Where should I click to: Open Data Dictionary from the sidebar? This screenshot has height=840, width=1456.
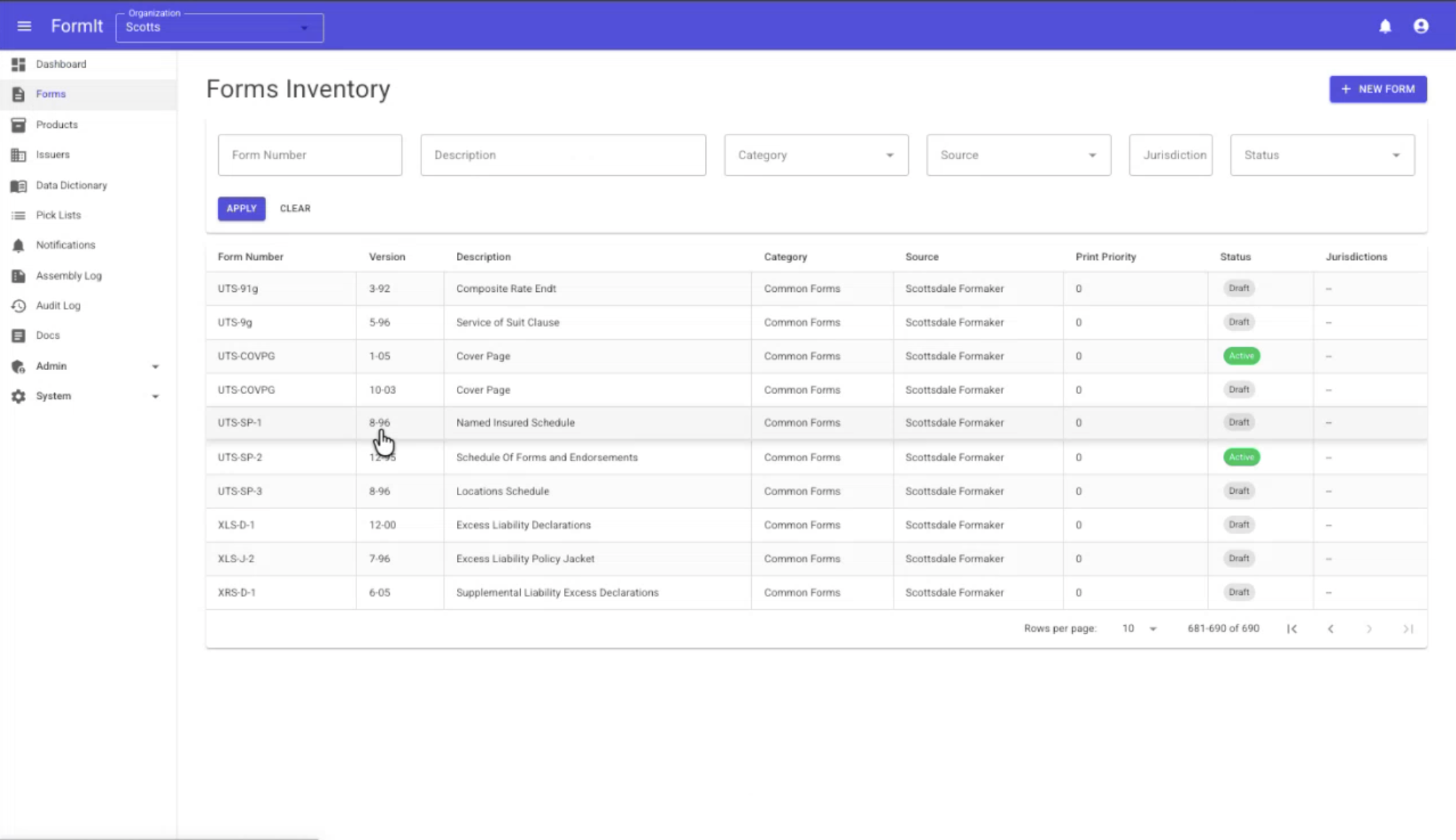tap(88, 186)
